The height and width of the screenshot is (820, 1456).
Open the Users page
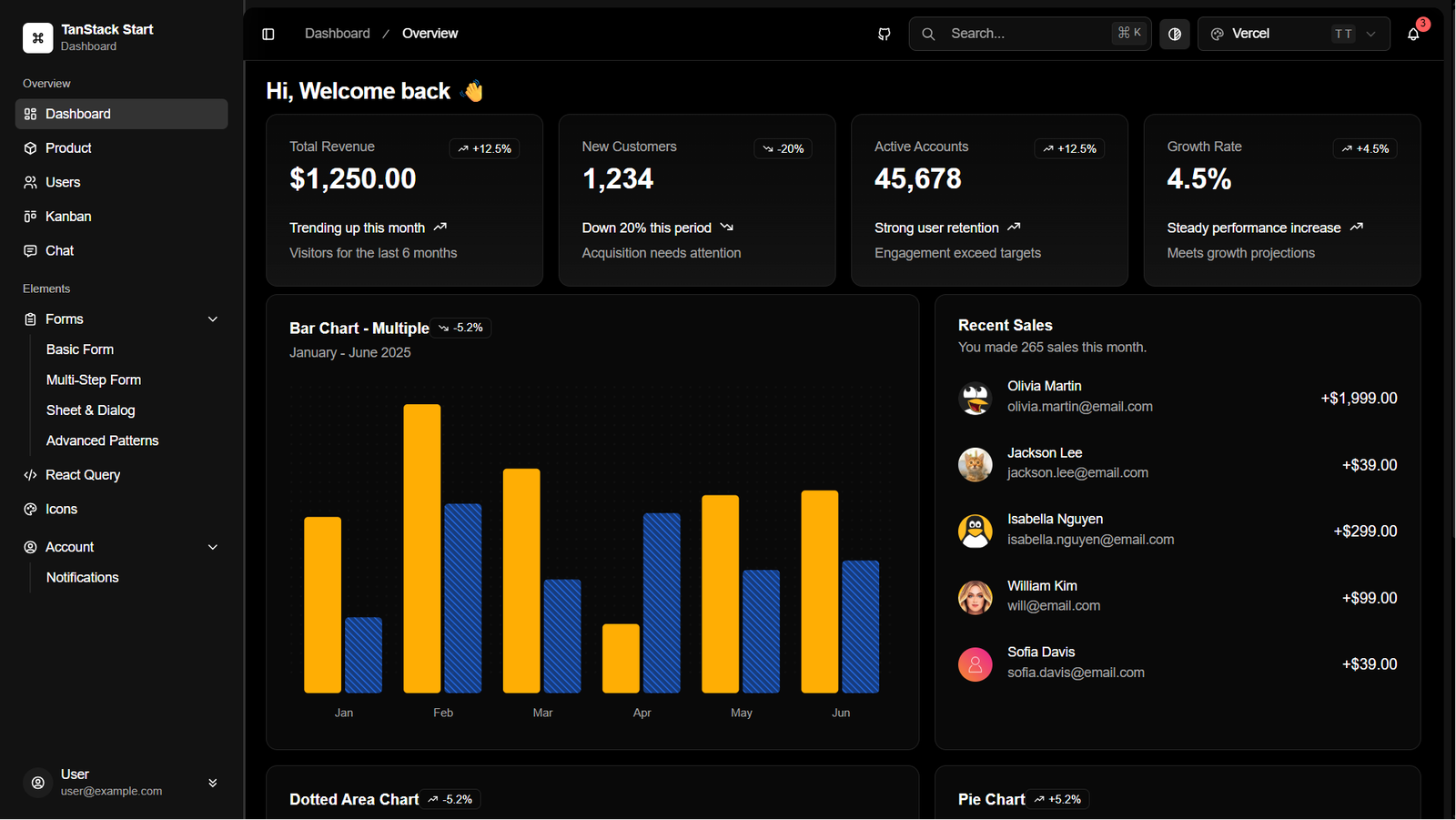[x=122, y=182]
